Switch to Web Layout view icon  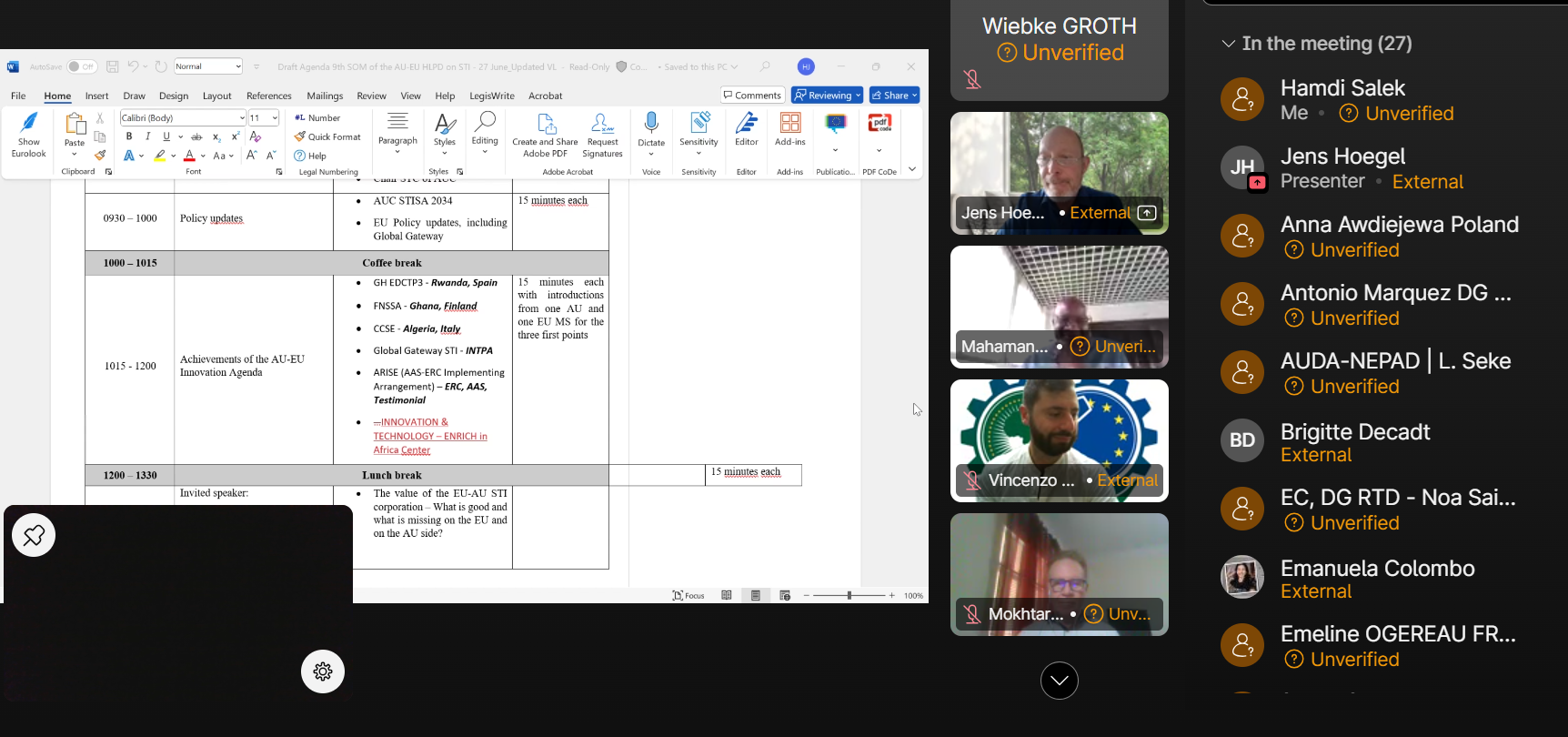pos(785,595)
